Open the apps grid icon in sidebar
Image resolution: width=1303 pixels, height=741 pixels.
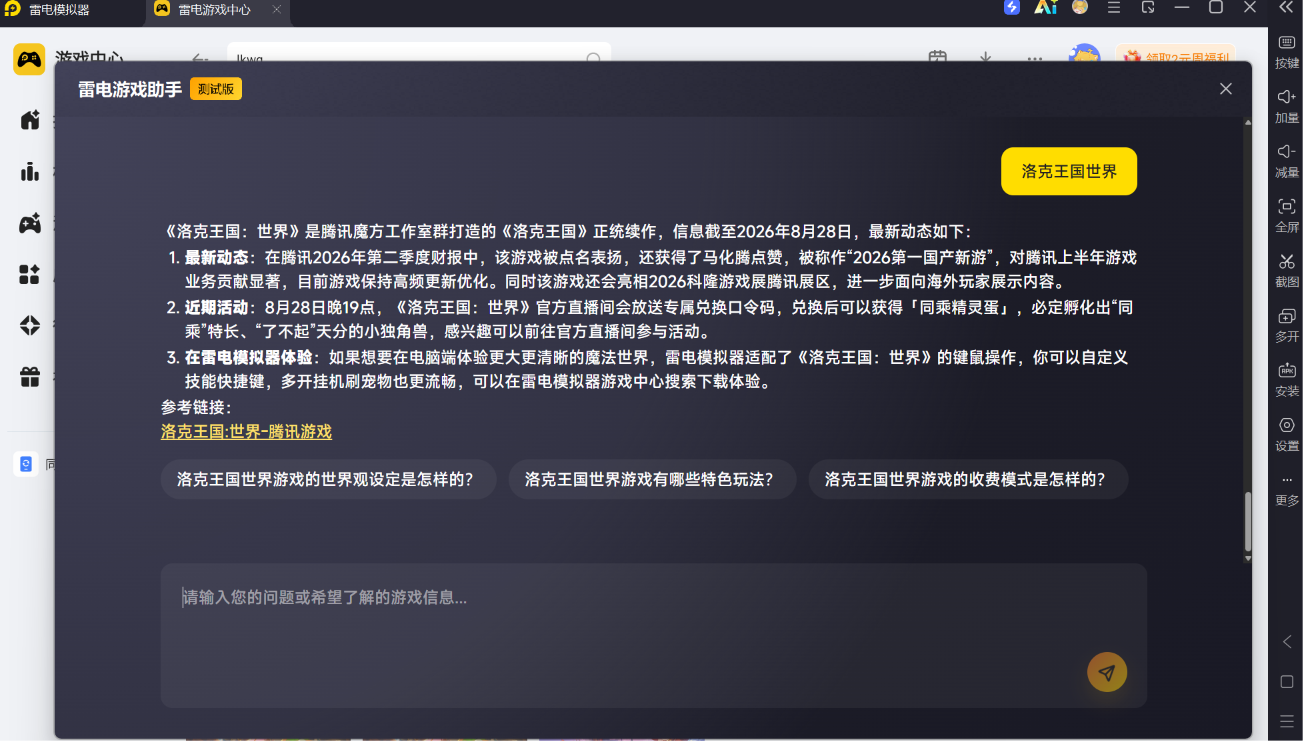click(x=30, y=274)
